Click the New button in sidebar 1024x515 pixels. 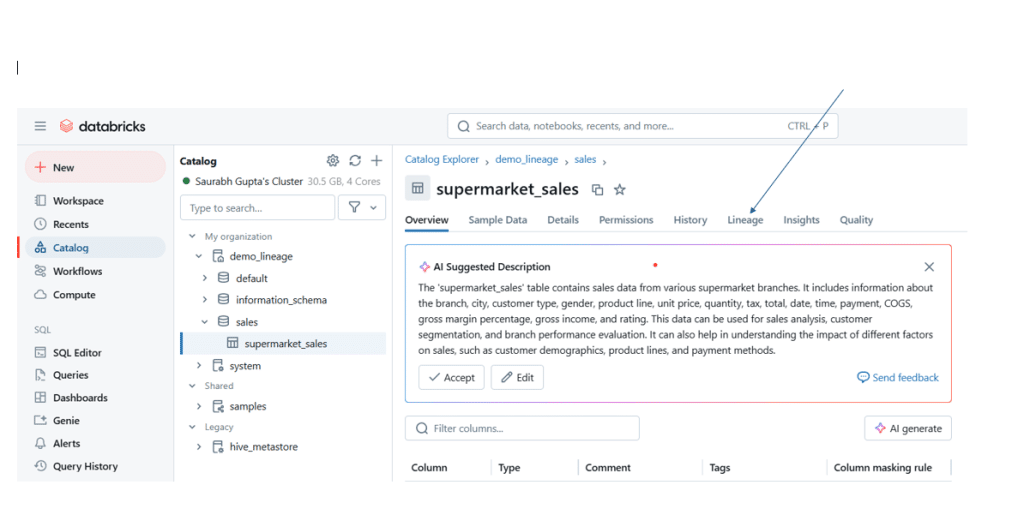click(94, 168)
